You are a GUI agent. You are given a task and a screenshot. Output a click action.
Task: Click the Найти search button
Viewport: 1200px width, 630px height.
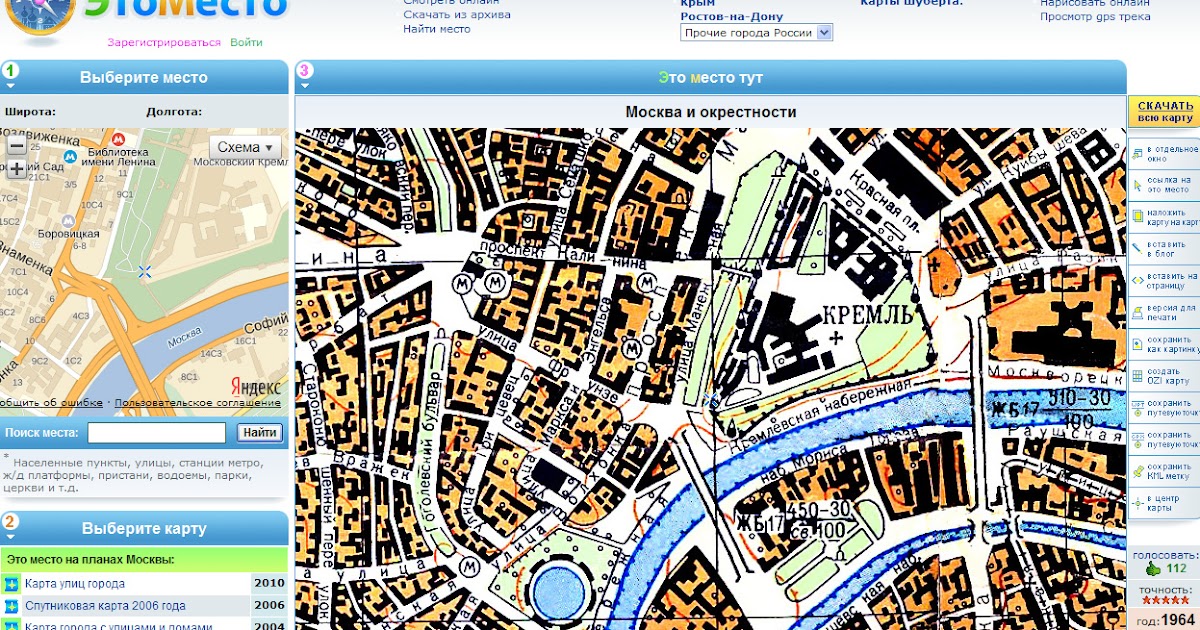pos(260,433)
